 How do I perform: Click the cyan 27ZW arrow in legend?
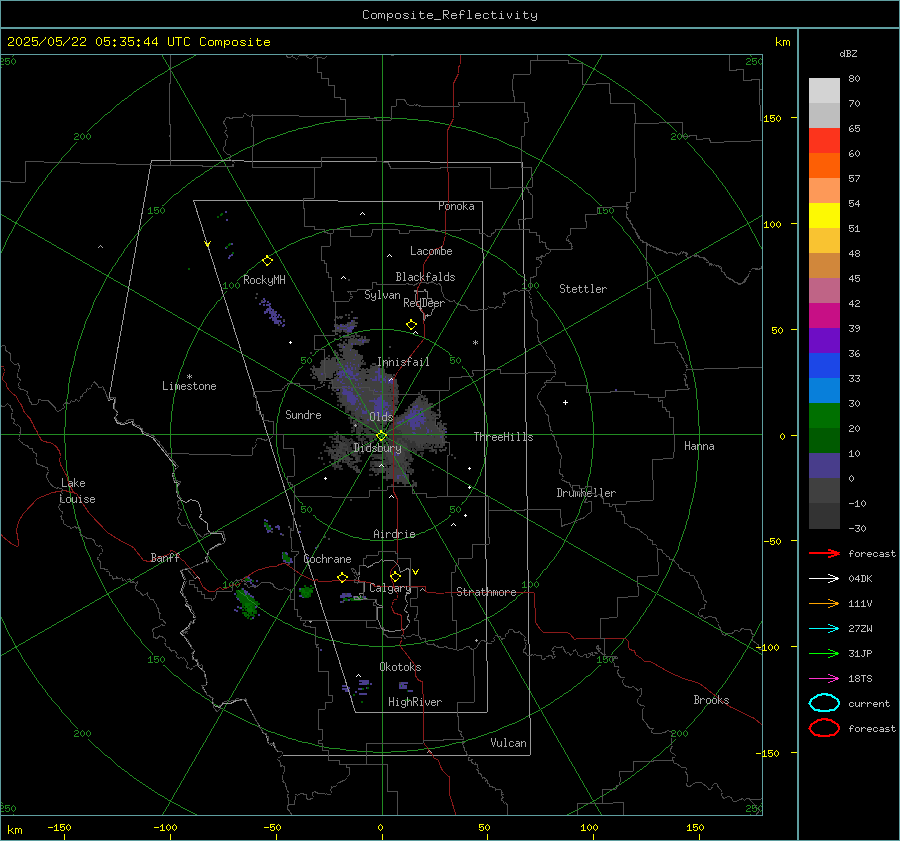[x=824, y=629]
